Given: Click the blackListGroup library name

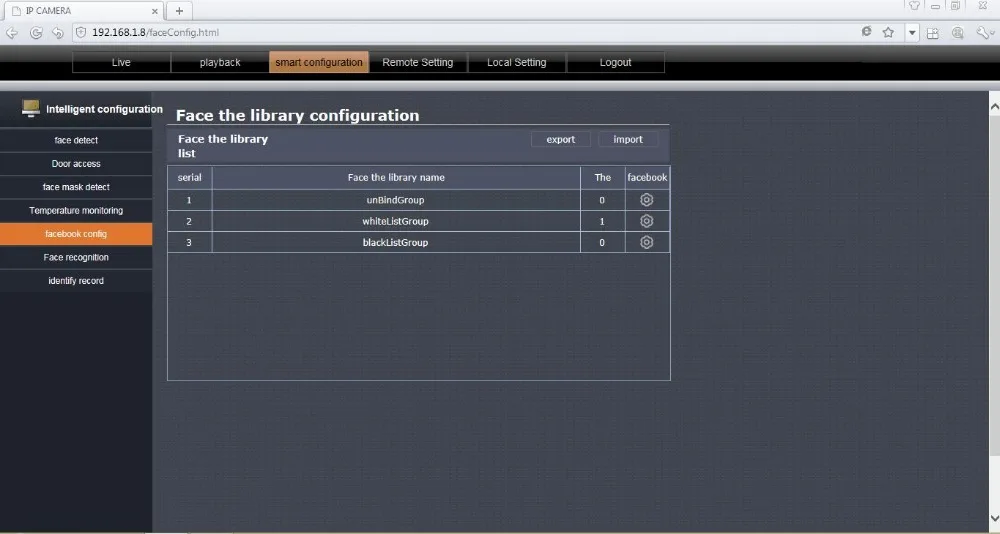Looking at the screenshot, I should pyautogui.click(x=395, y=242).
